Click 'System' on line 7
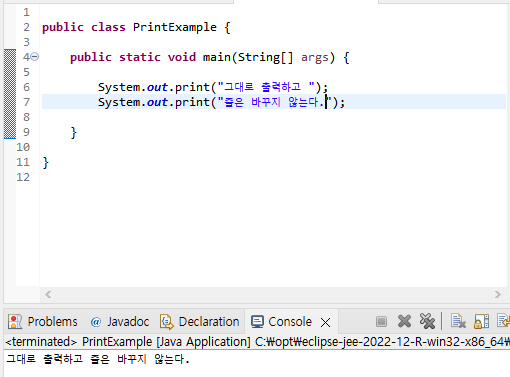 coord(119,102)
